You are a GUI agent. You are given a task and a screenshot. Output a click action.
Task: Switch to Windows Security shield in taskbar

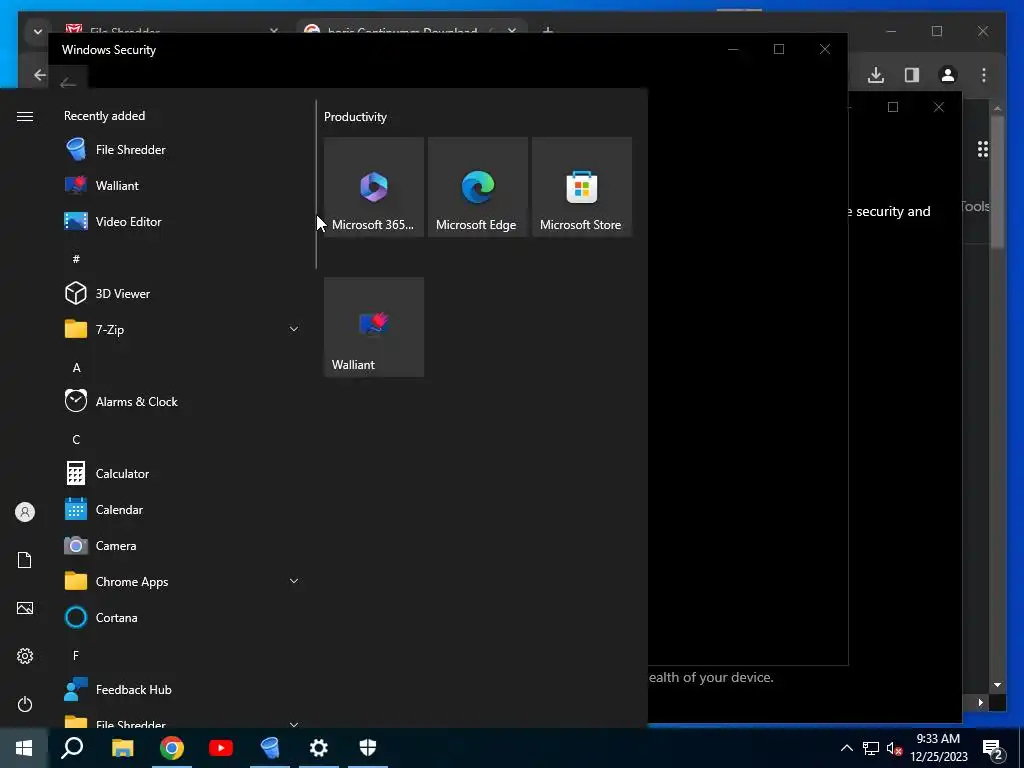[368, 748]
